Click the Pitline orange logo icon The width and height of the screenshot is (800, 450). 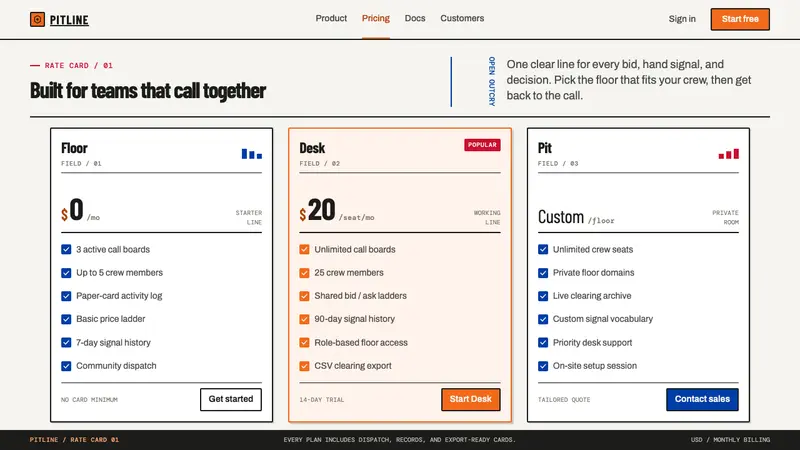click(x=37, y=19)
